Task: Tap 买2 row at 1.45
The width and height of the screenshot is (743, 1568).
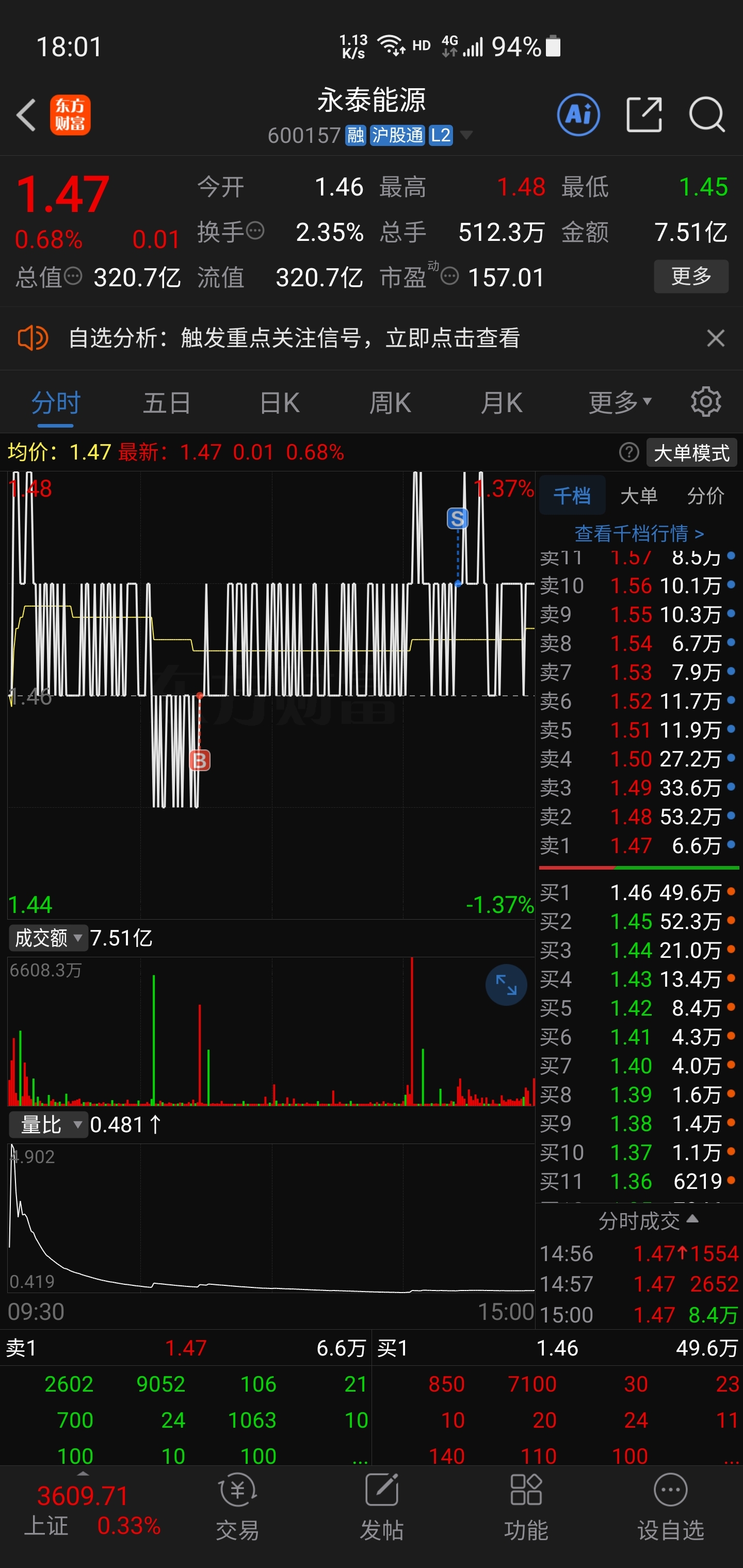Action: pyautogui.click(x=638, y=921)
